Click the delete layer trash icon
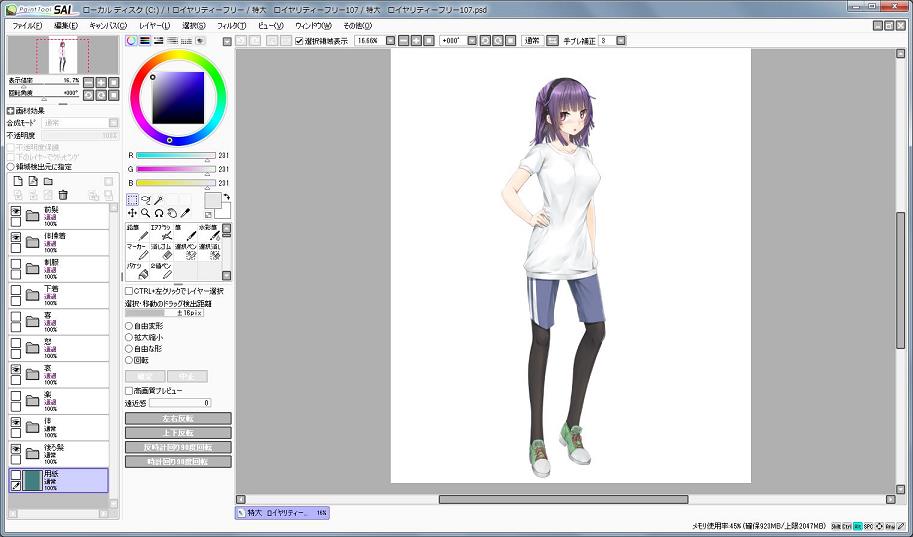The height and width of the screenshot is (537, 913). click(63, 195)
